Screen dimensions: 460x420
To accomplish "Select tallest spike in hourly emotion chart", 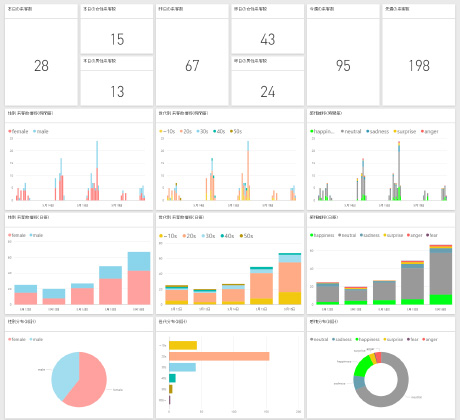I will pyautogui.click(x=399, y=170).
